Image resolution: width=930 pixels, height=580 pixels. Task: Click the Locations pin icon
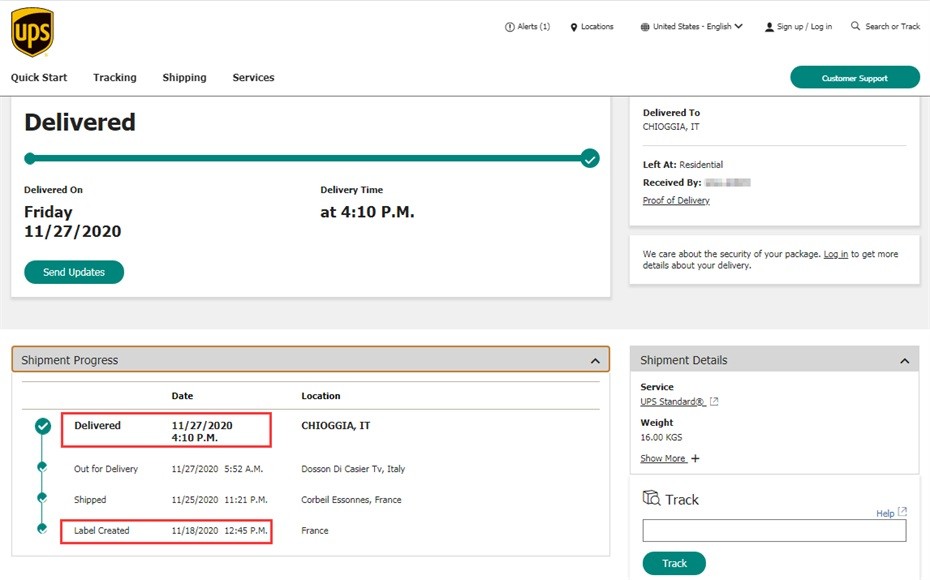574,27
